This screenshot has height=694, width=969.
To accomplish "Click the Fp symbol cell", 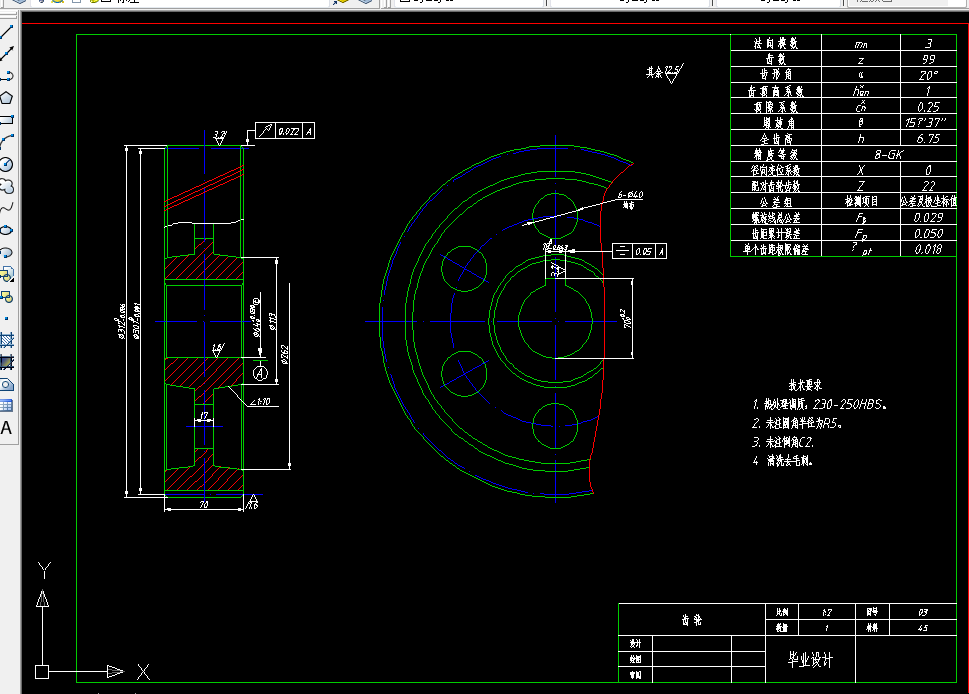I will tap(861, 234).
